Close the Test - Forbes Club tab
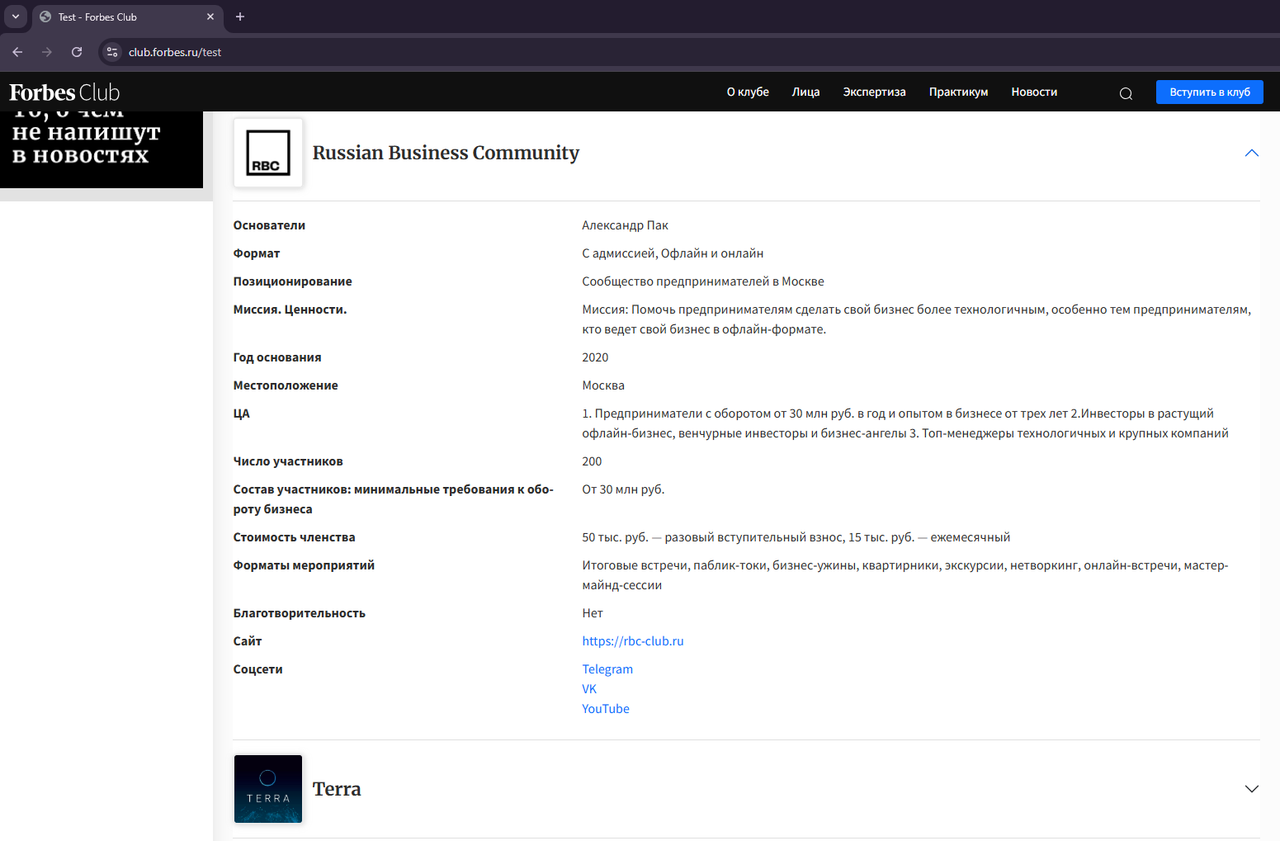The height and width of the screenshot is (841, 1280). point(211,17)
